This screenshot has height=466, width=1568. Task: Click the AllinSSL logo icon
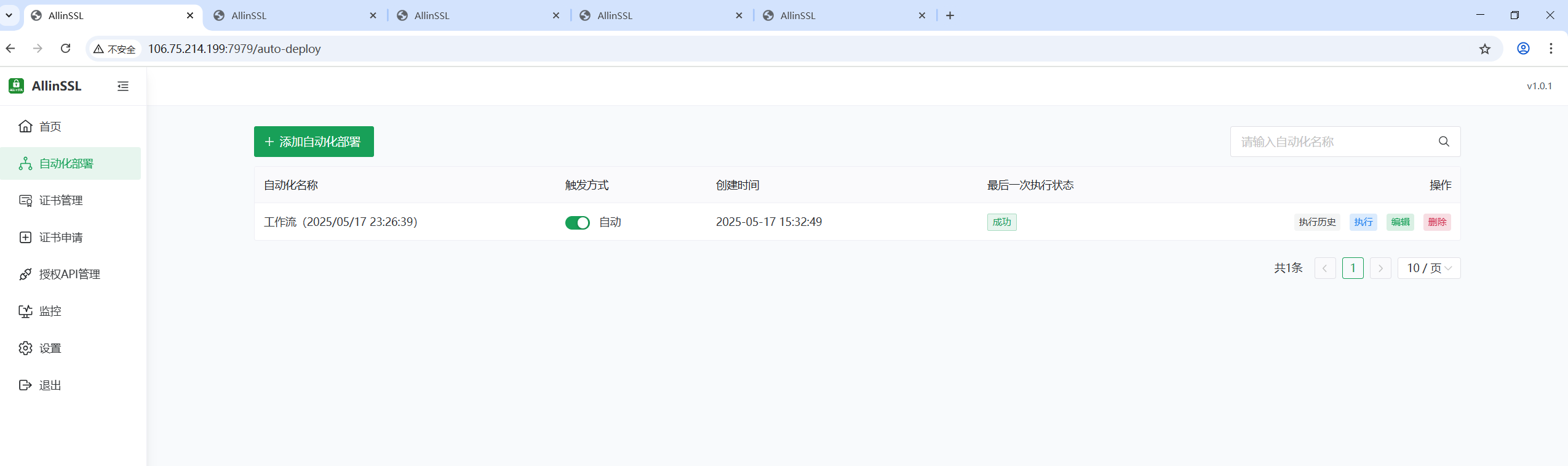[x=16, y=86]
